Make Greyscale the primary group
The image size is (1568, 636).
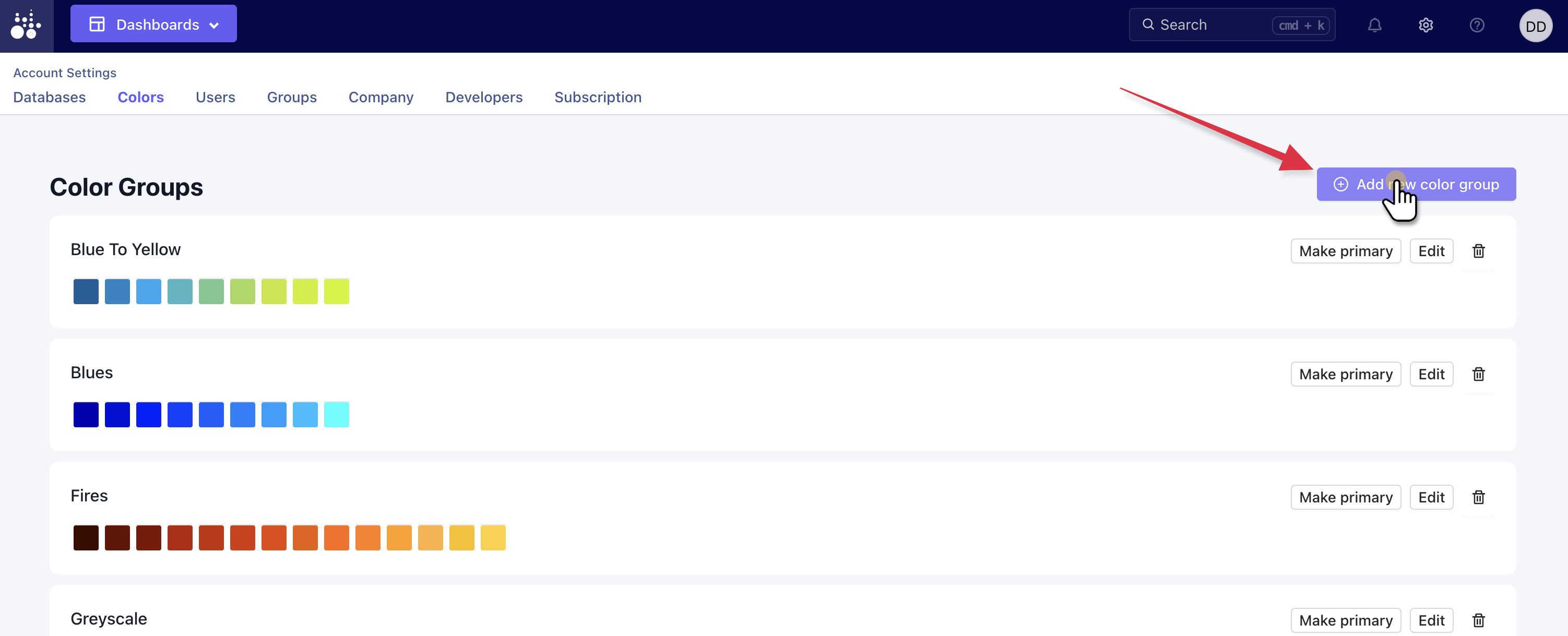(x=1345, y=620)
